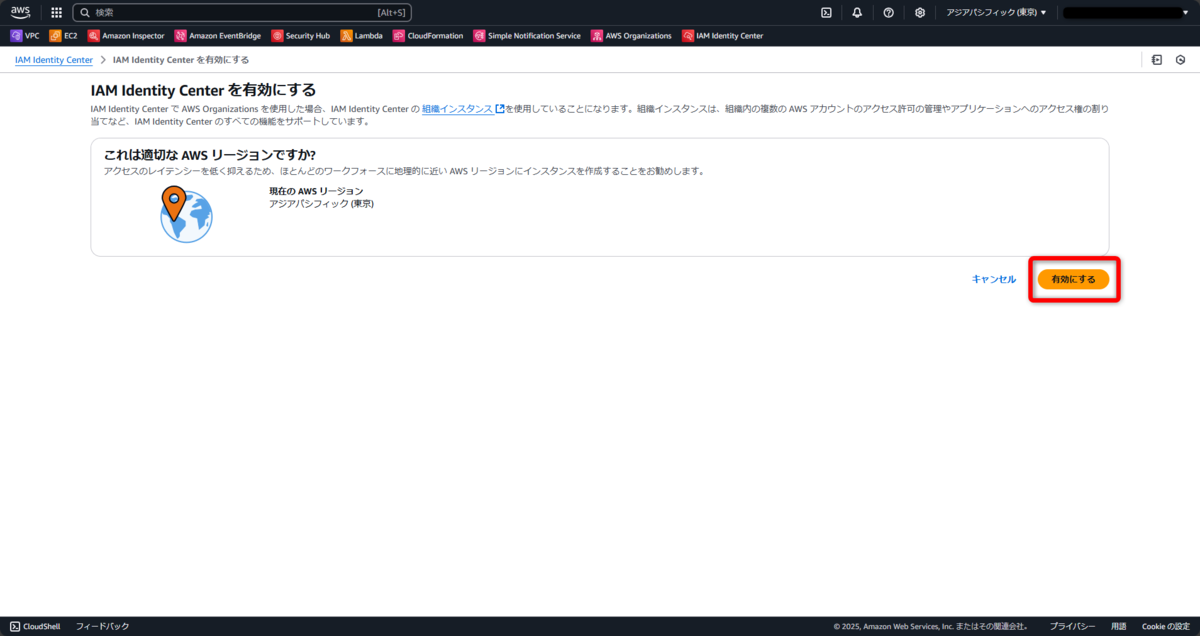Click the キャンセル button

(x=994, y=279)
